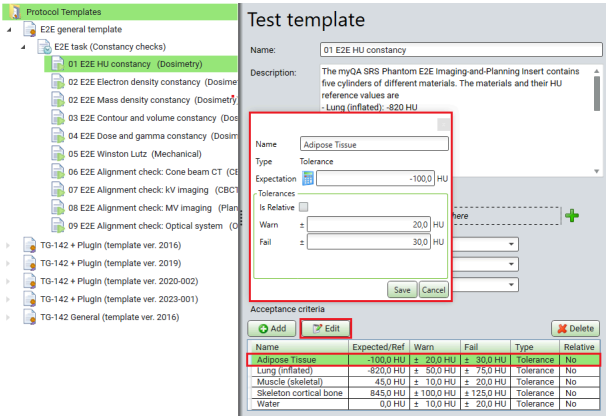Add a new acceptance criterion
Viewport: 608px width, 419px height.
tap(271, 327)
